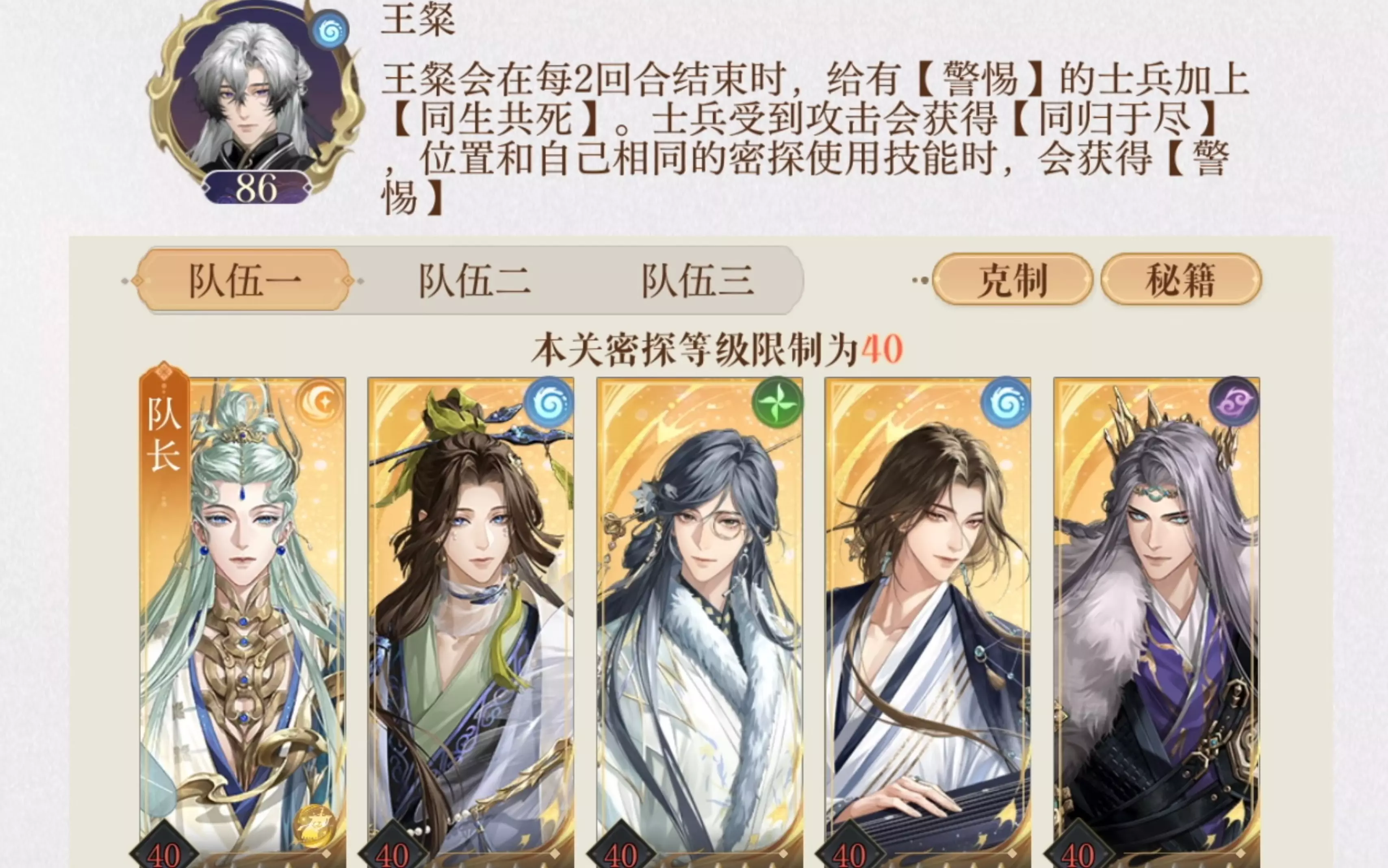
Task: Click the blue swirl icon on the fourth card
Action: pos(1006,402)
